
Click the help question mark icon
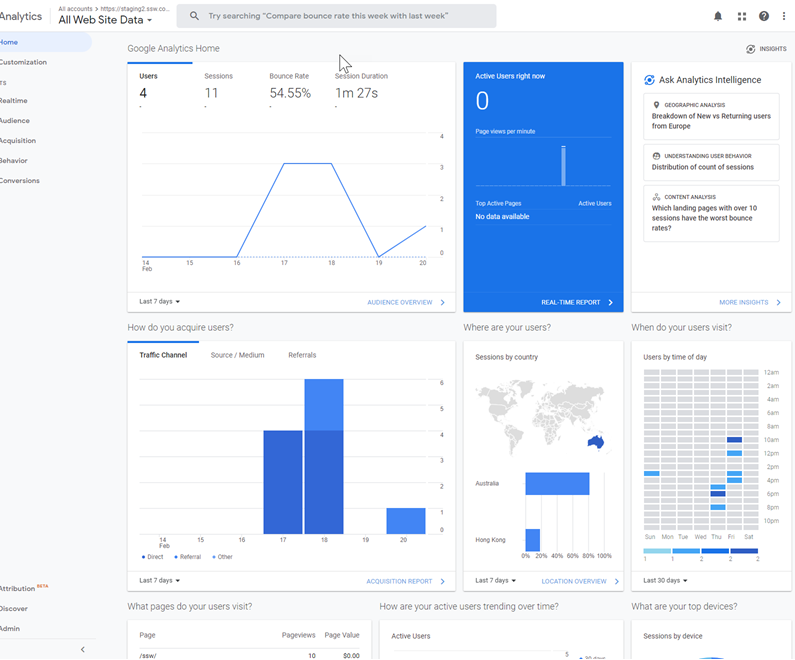(764, 16)
